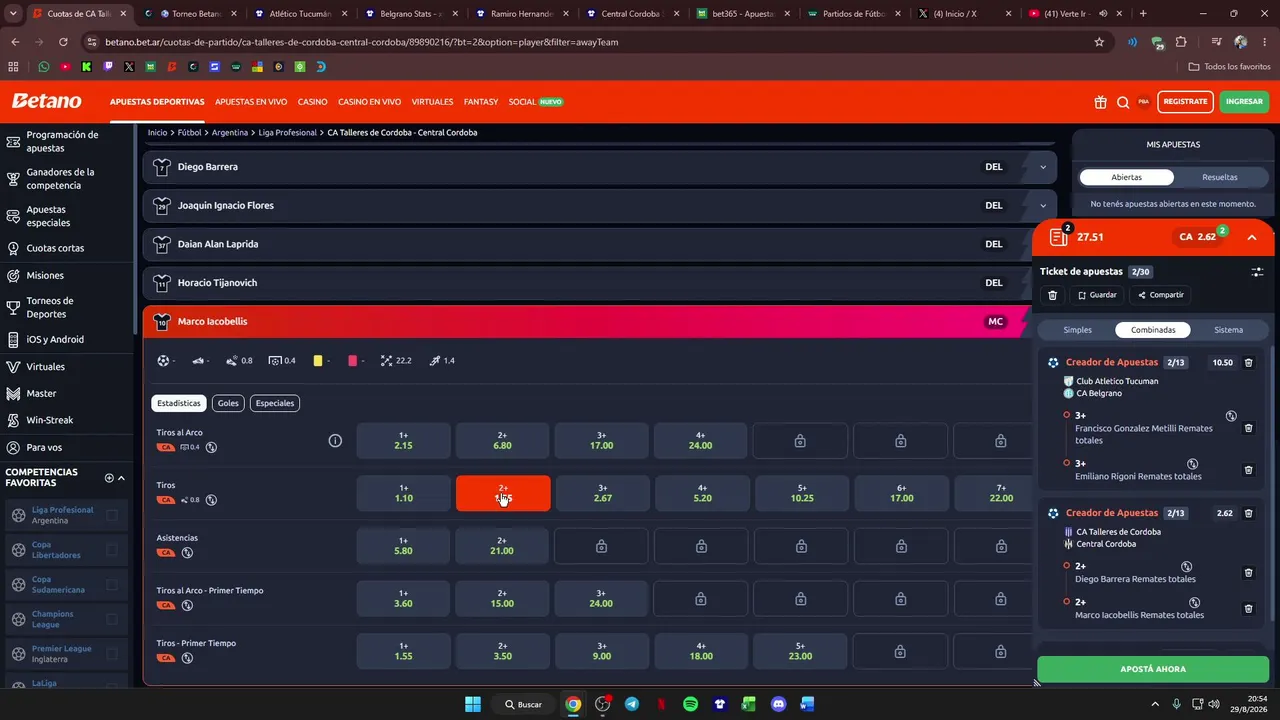Switch to bet365 browser tab
The width and height of the screenshot is (1280, 720).
(740, 14)
